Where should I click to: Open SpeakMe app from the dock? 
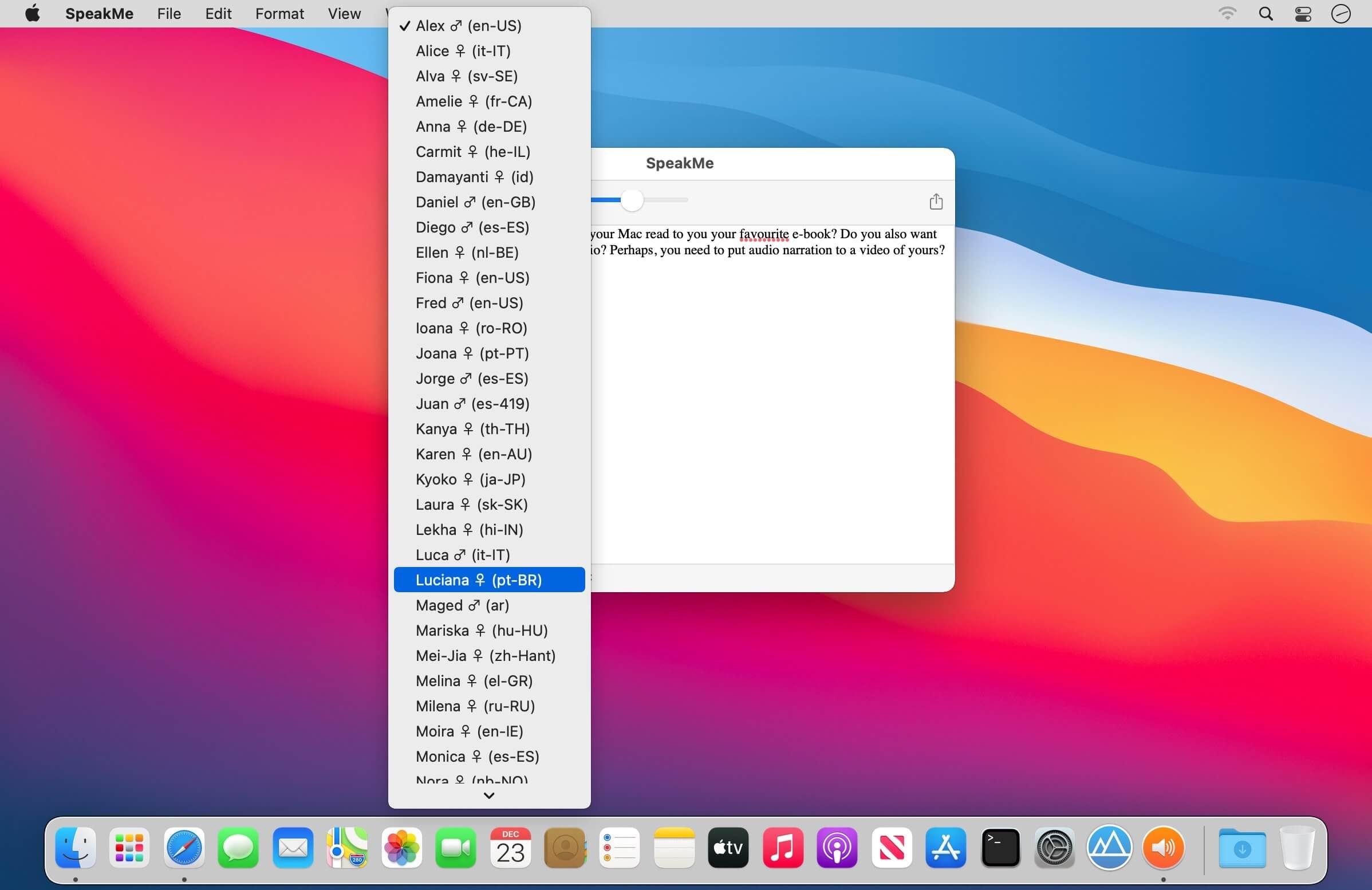[x=1163, y=848]
